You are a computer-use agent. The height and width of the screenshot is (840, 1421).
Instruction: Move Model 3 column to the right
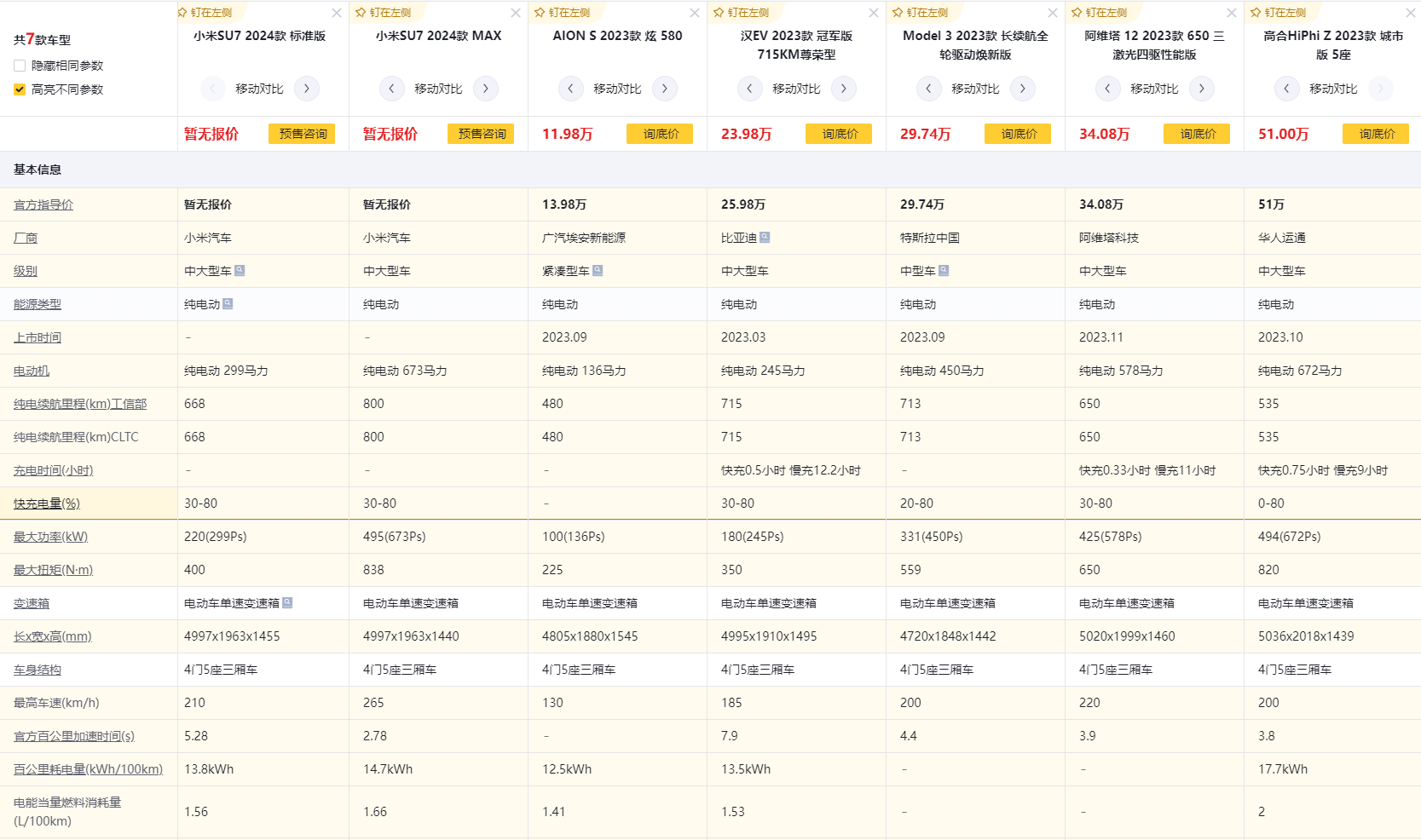pyautogui.click(x=1023, y=89)
